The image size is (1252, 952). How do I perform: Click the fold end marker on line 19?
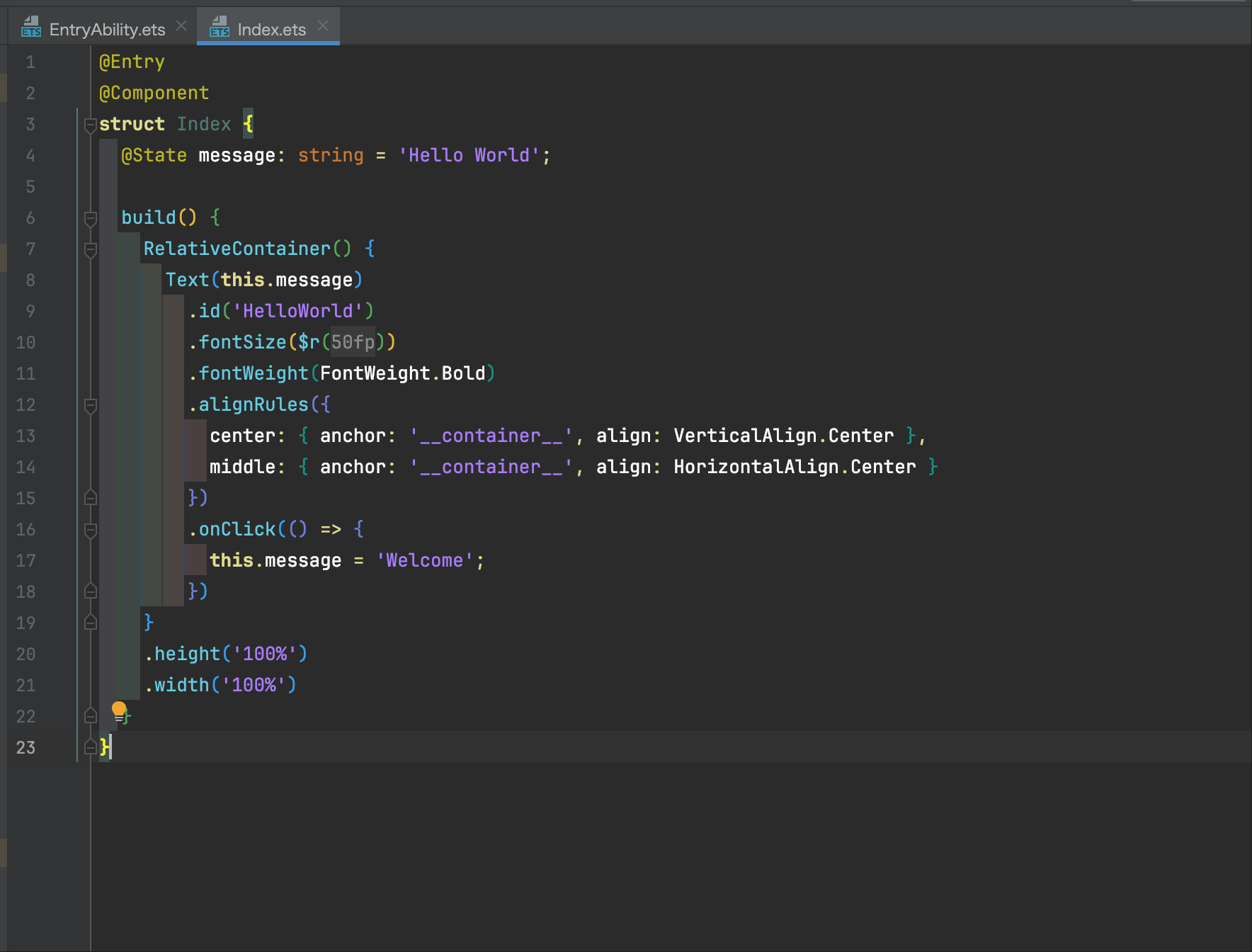pos(91,622)
